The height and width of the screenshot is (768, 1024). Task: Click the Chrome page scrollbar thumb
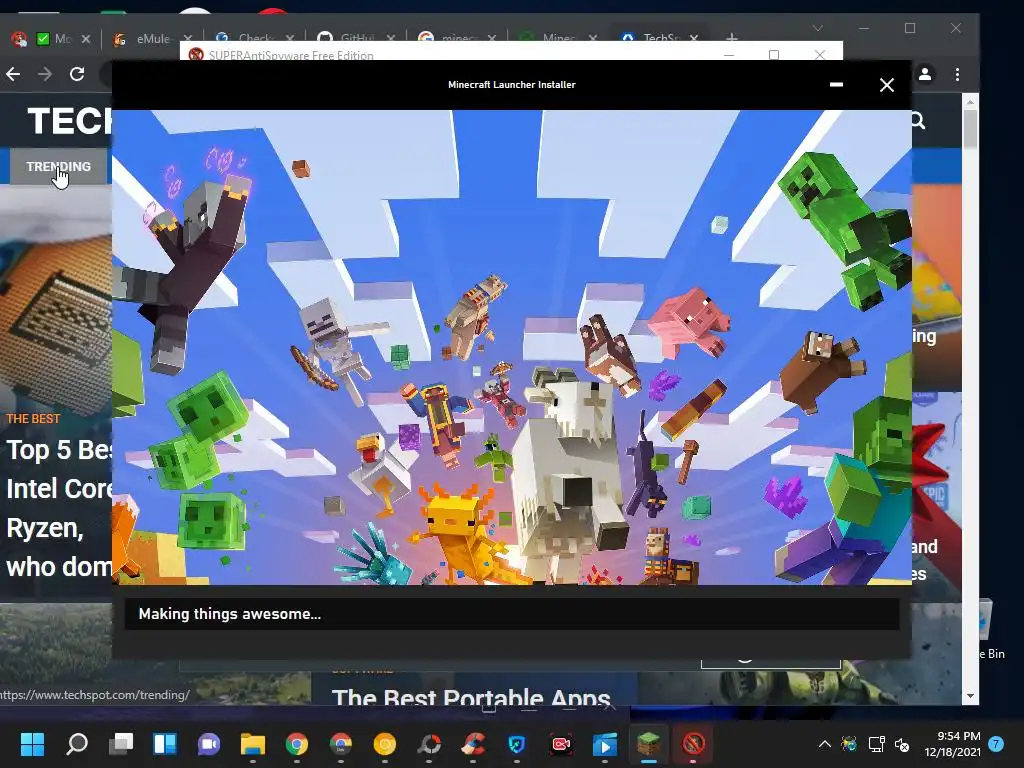pos(970,128)
